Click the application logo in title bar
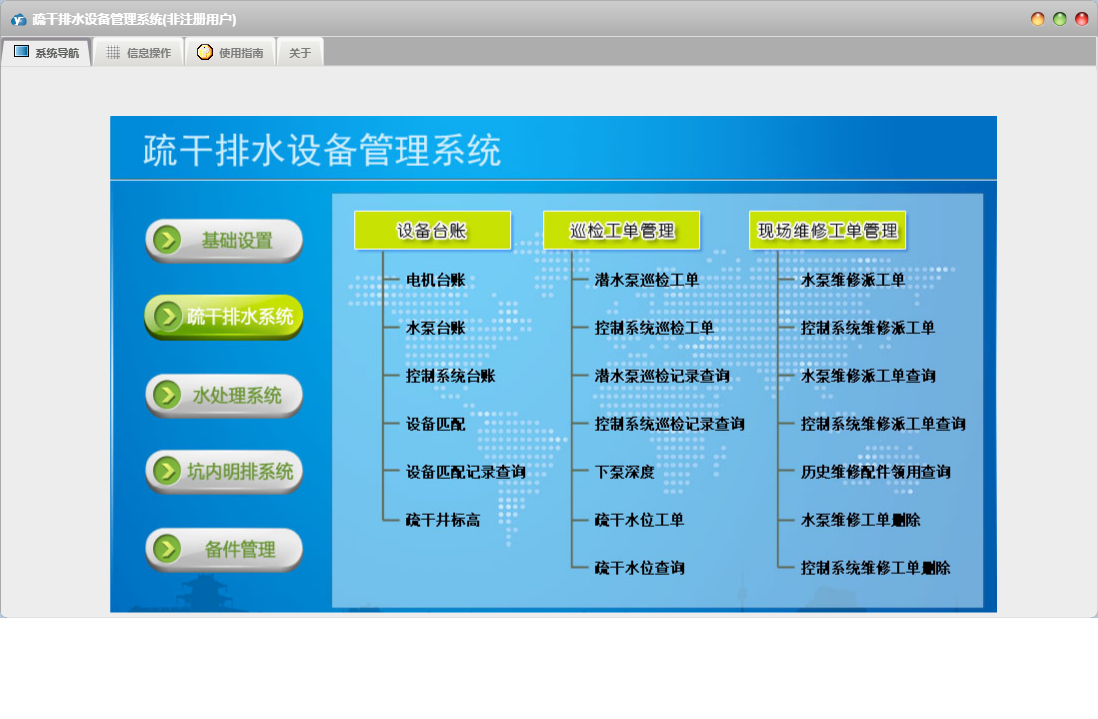The image size is (1098, 719). (x=18, y=20)
